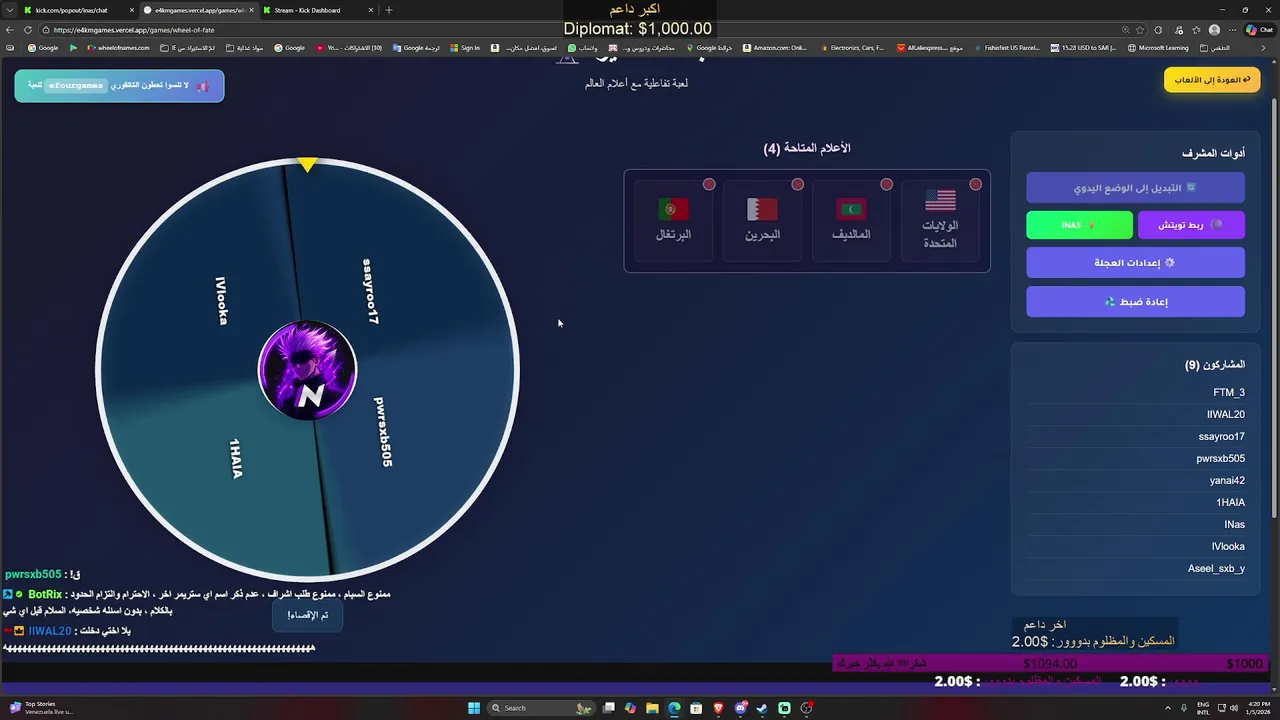
Task: Click the green INAS channel button
Action: (x=1079, y=225)
